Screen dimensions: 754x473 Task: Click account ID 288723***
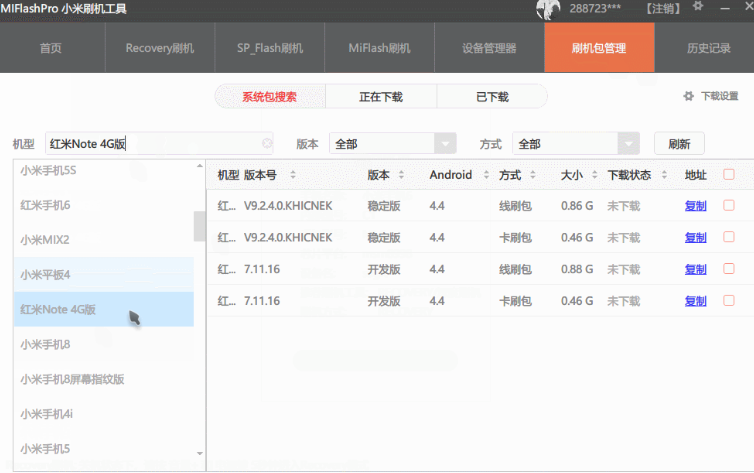595,8
